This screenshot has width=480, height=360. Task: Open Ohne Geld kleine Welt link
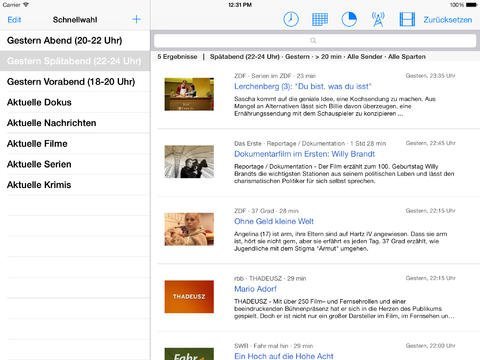click(274, 221)
